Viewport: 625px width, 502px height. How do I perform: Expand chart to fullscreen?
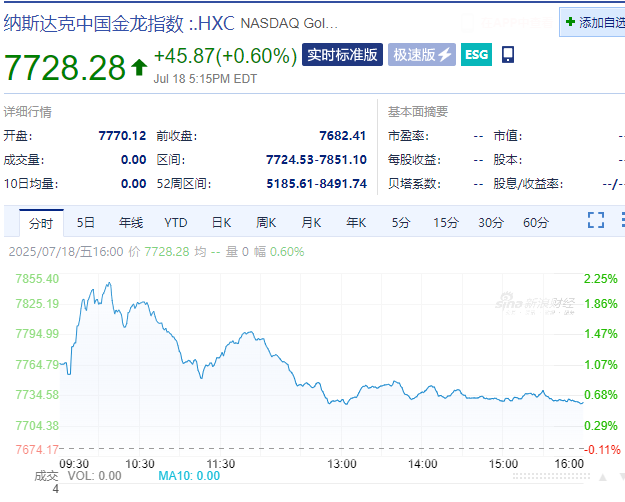[596, 220]
